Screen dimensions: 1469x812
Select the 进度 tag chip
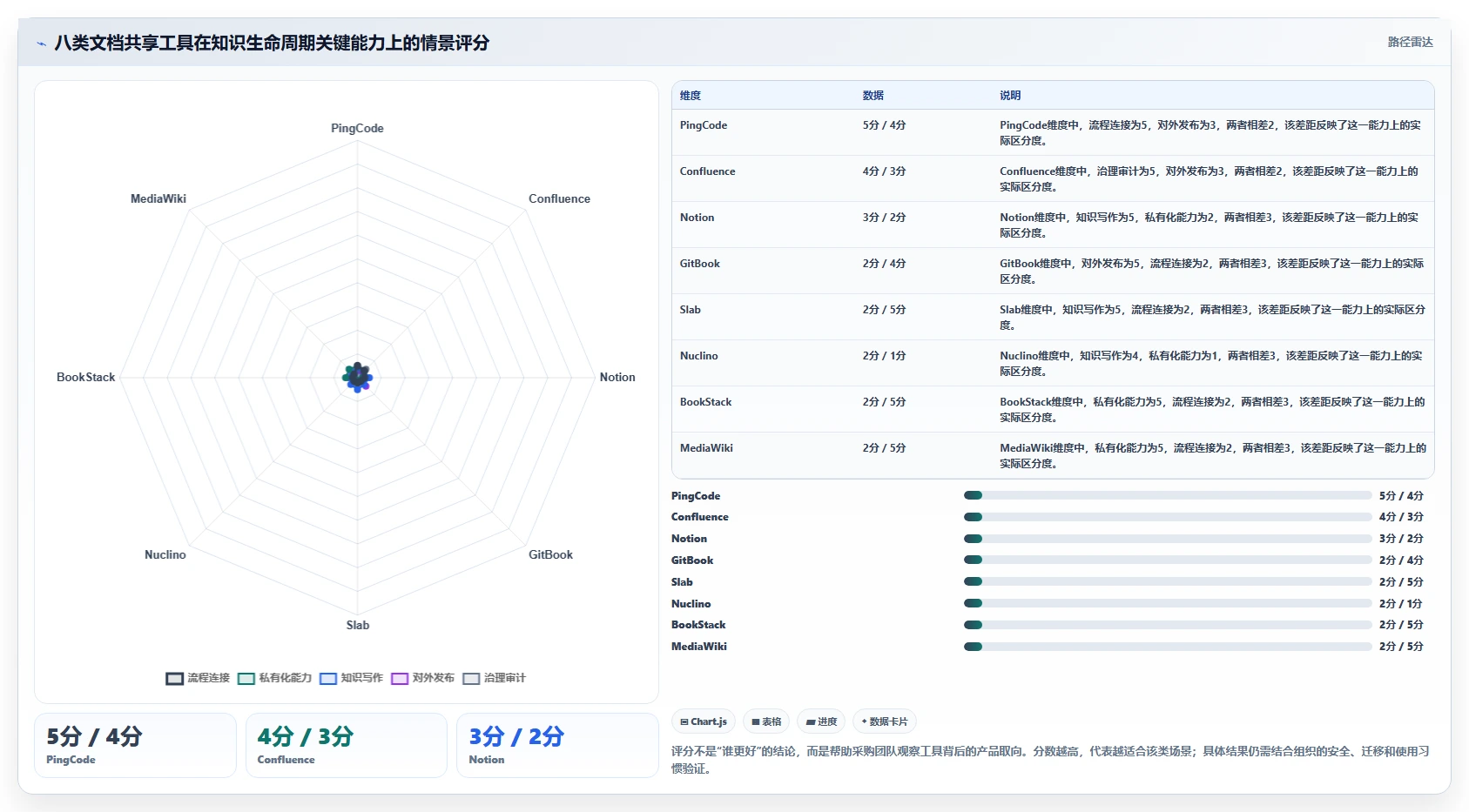coord(821,721)
